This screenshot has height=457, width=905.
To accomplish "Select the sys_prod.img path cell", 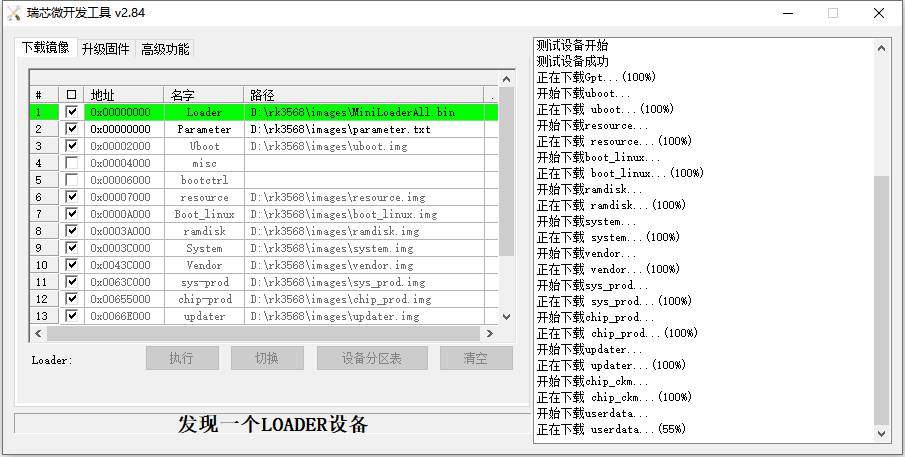I will coord(364,282).
